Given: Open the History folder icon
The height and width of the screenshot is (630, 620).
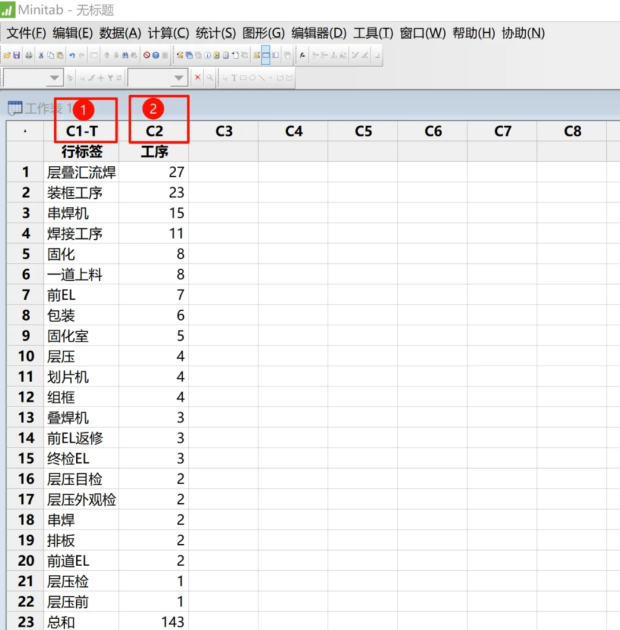Looking at the screenshot, I should [x=217, y=55].
